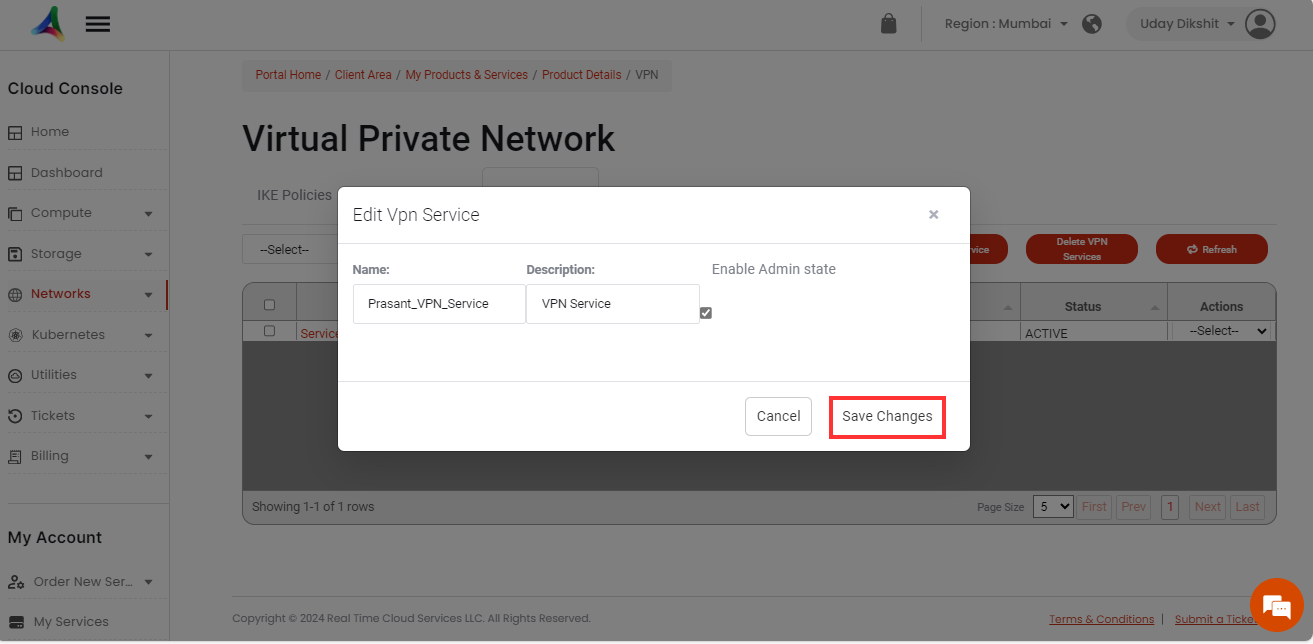Open the live chat bubble icon
1313x644 pixels.
1276,605
